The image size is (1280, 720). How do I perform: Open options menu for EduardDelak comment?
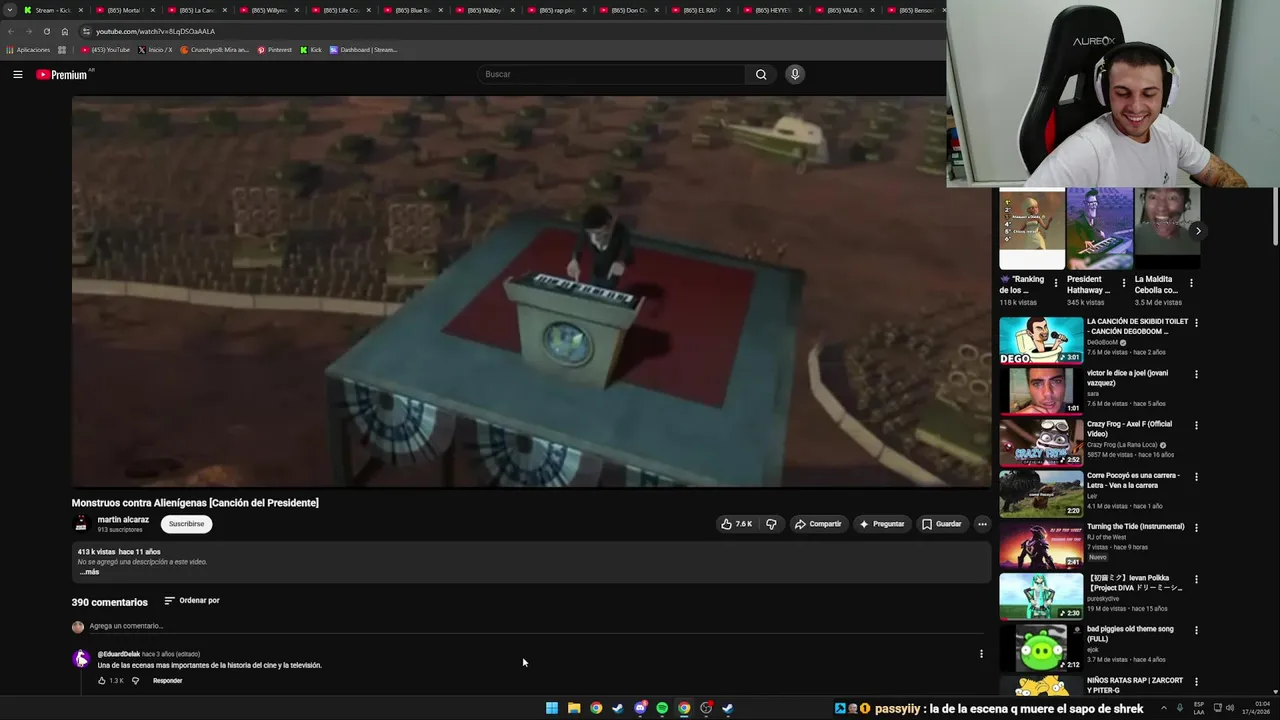tap(981, 654)
